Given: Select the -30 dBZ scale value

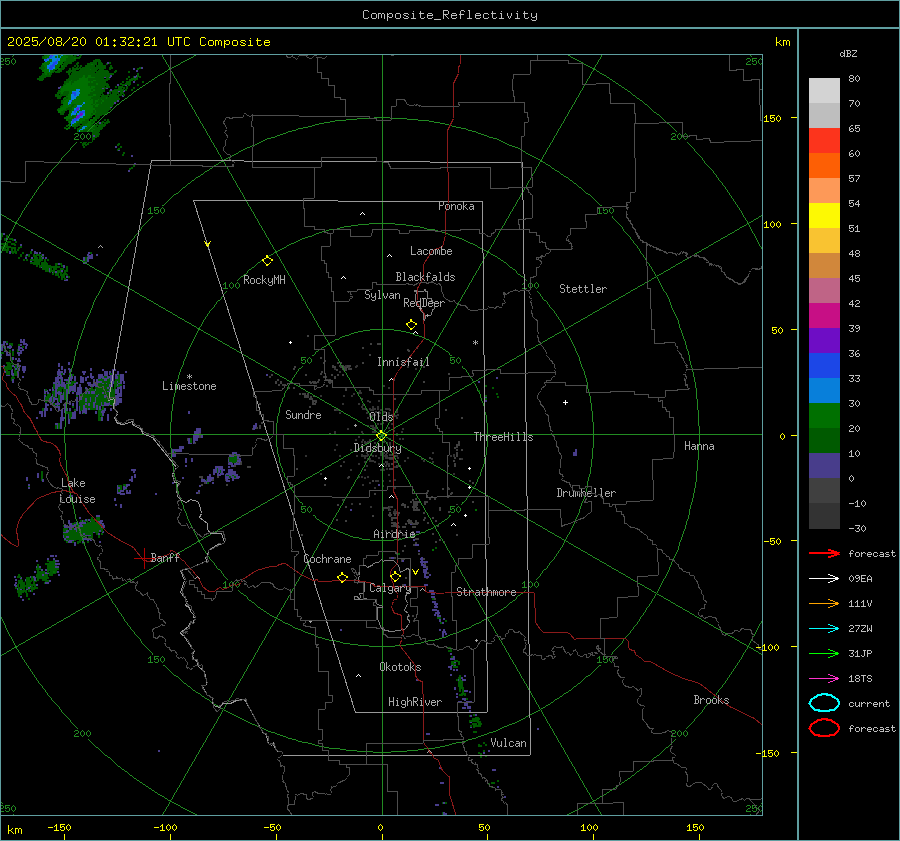Looking at the screenshot, I should tap(858, 528).
